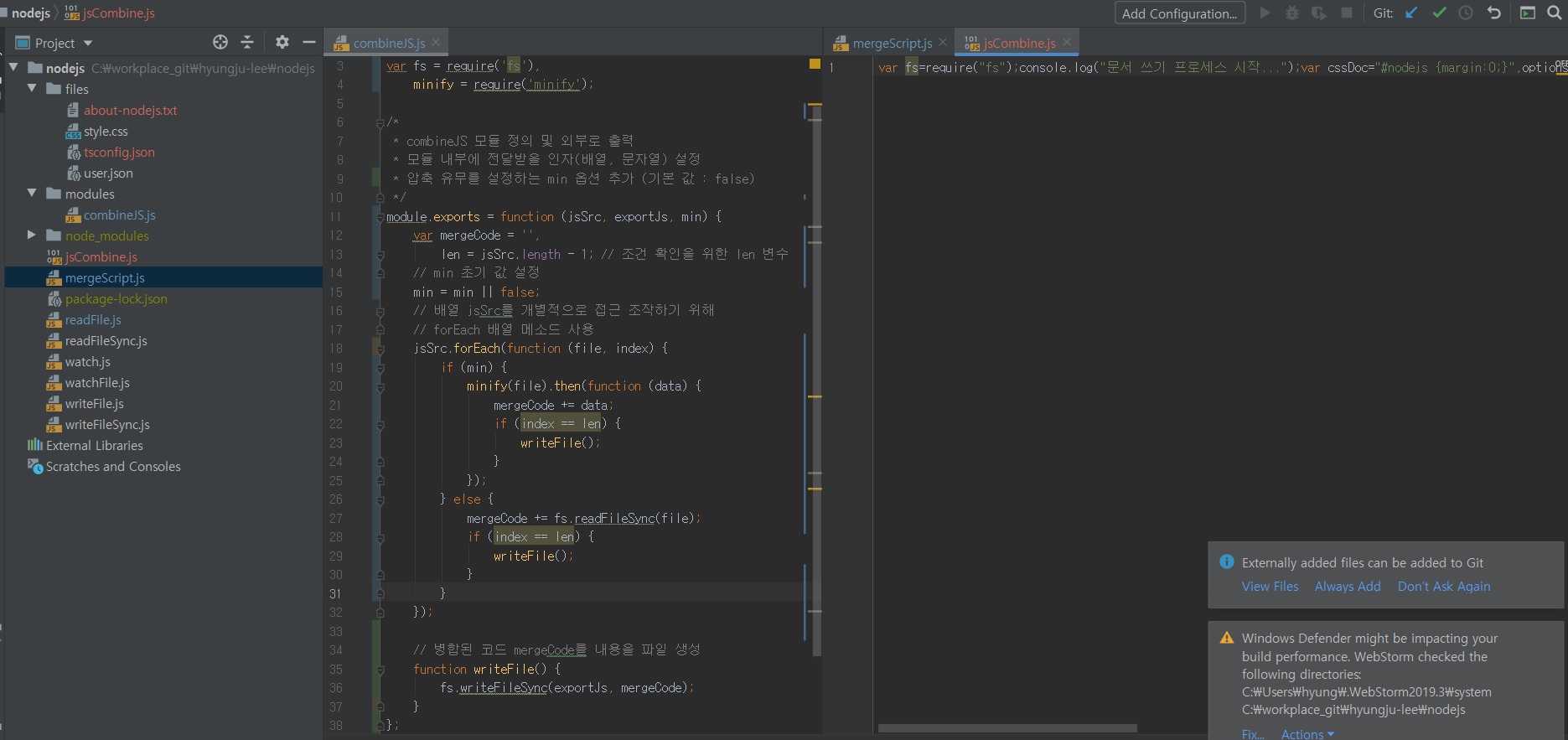
Task: Open the run anything terminal-window icon
Action: tap(1528, 13)
